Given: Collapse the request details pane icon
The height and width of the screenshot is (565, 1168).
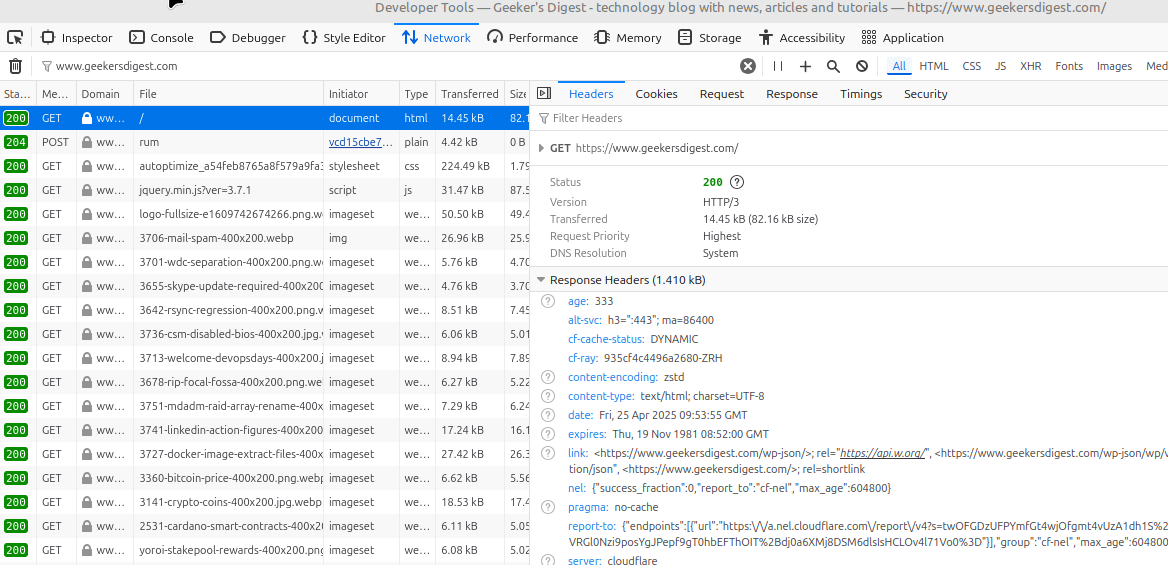Looking at the screenshot, I should coord(544,94).
